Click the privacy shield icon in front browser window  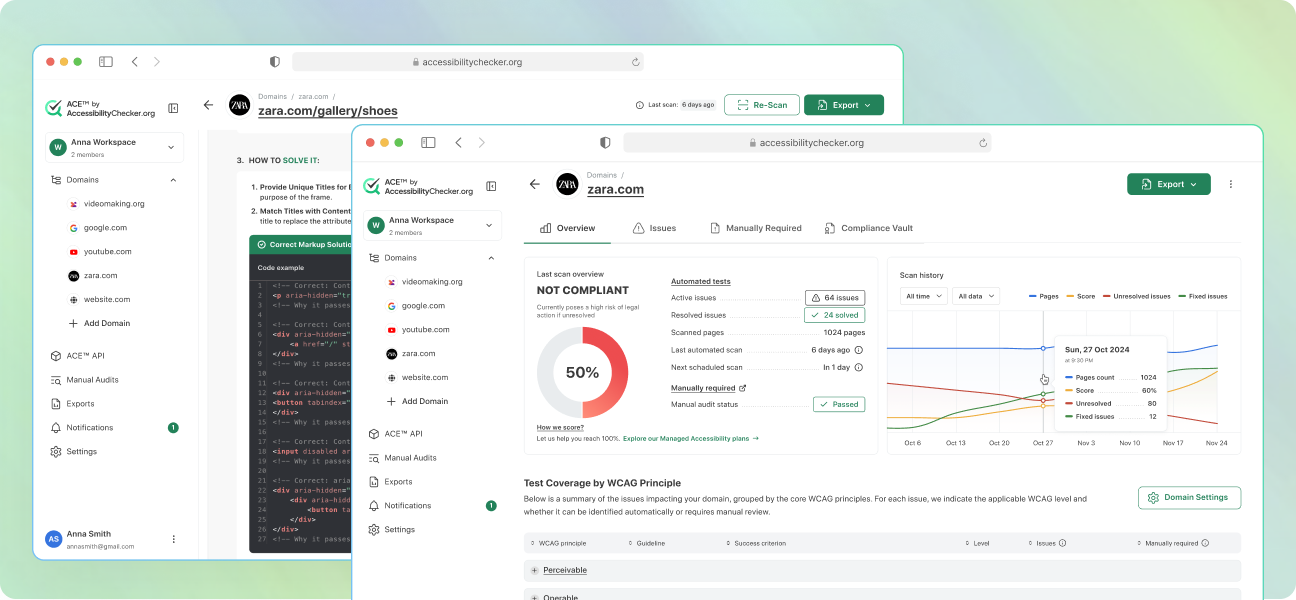[604, 143]
